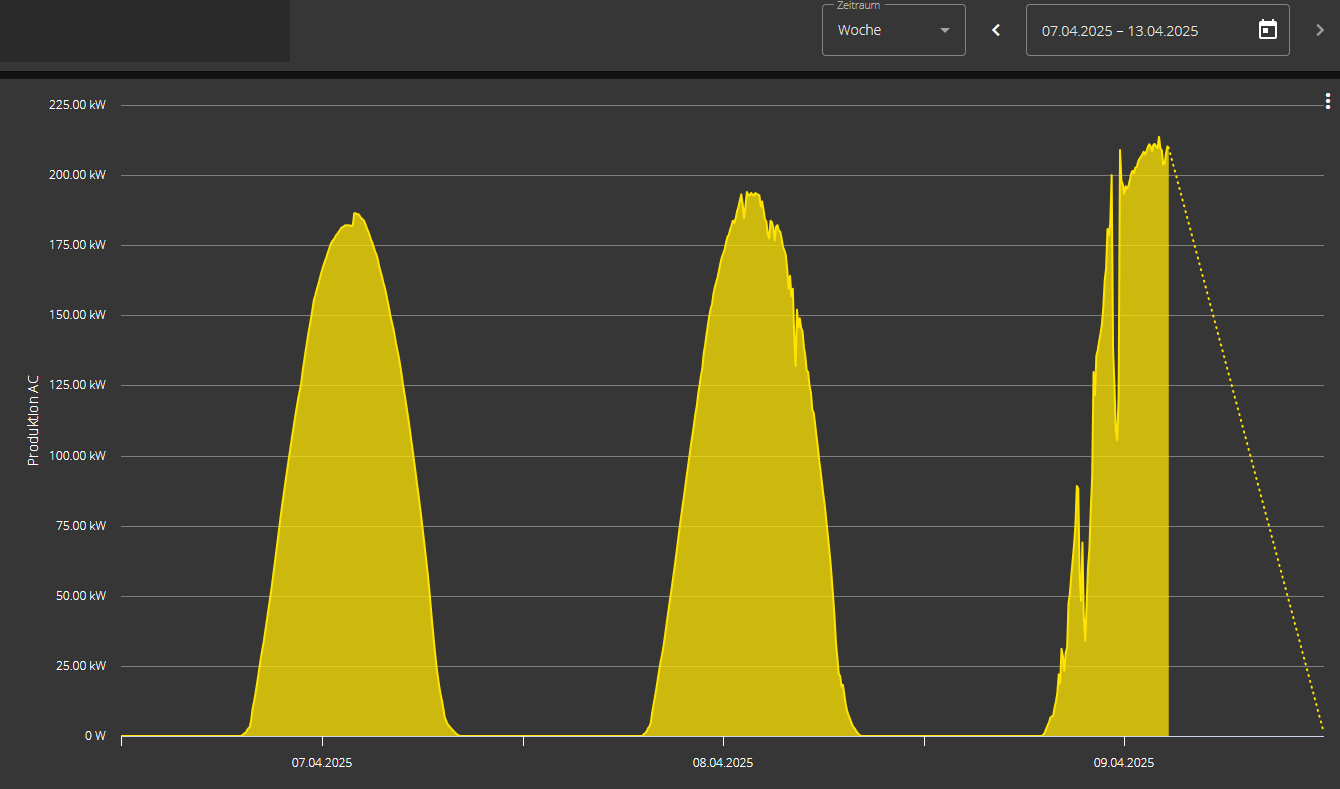The image size is (1340, 789).
Task: Click the 150.00 kW y-axis label
Action: (x=77, y=315)
